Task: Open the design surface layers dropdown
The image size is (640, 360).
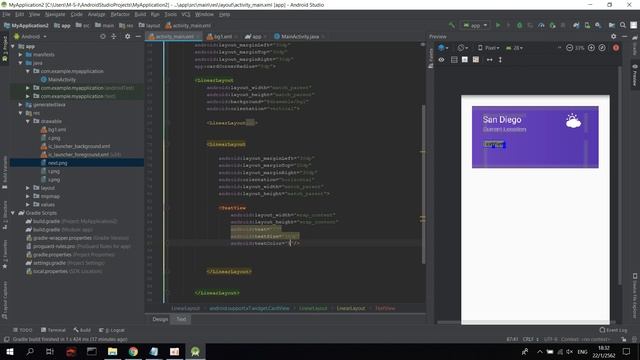Action: coord(443,48)
